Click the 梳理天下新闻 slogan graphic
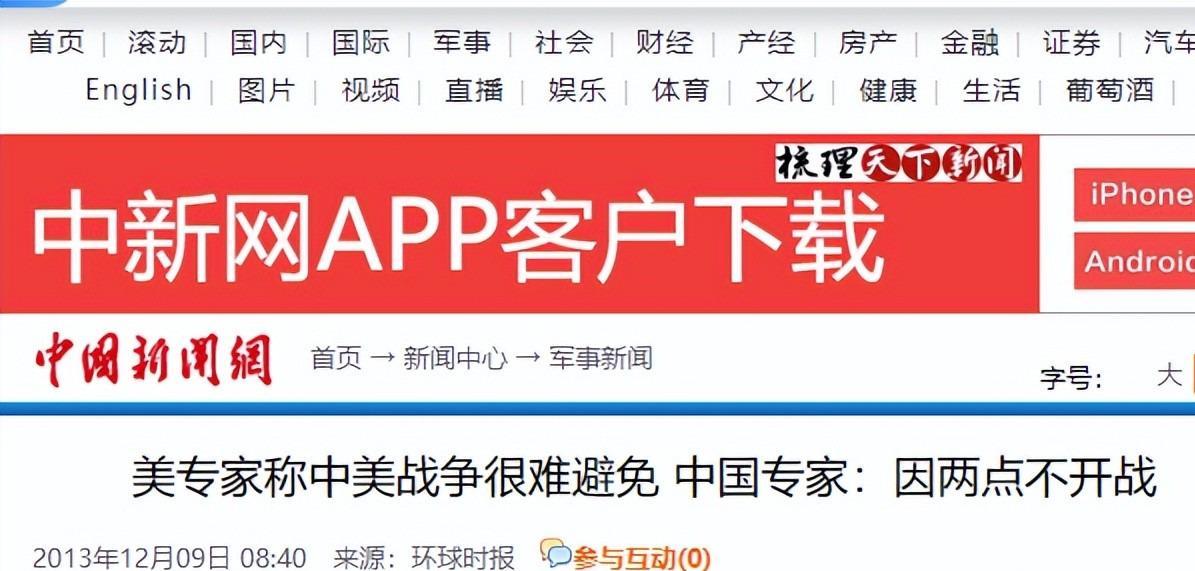Viewport: 1195px width, 571px height. tap(899, 162)
